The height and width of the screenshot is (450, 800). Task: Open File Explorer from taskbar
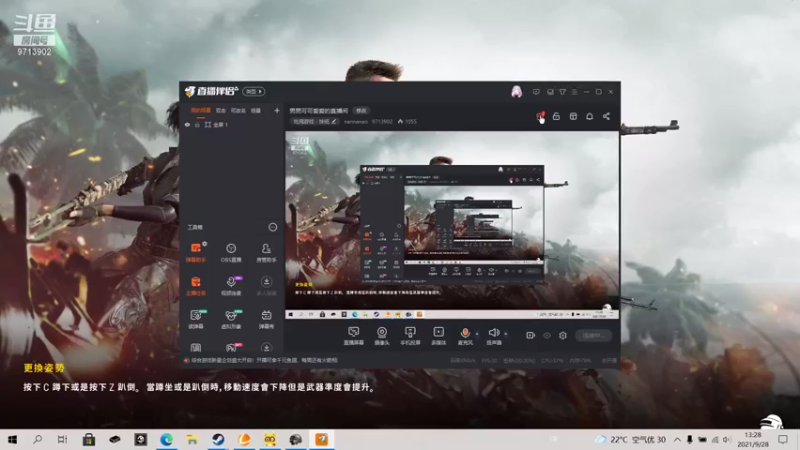[192, 439]
